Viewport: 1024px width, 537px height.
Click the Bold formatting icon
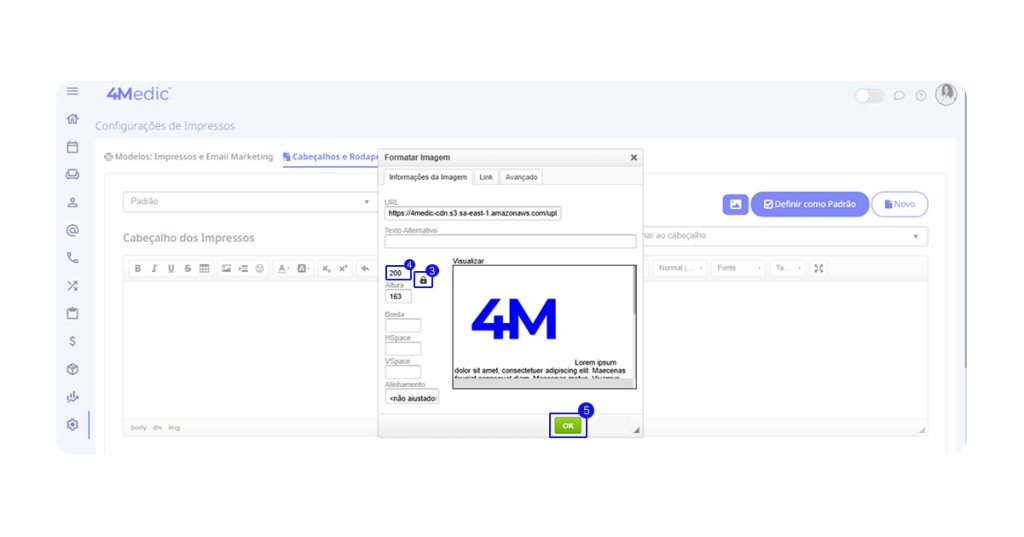pos(138,268)
